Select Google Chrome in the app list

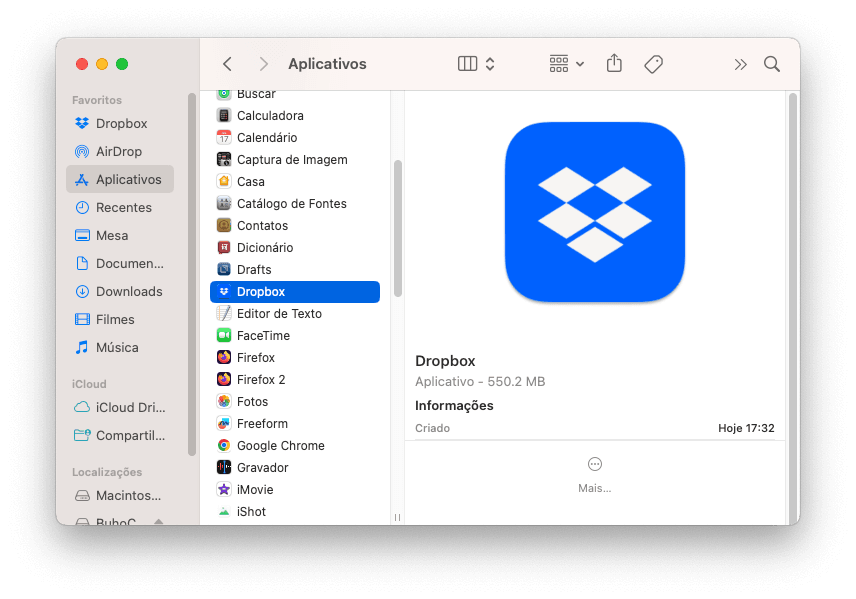coord(295,446)
